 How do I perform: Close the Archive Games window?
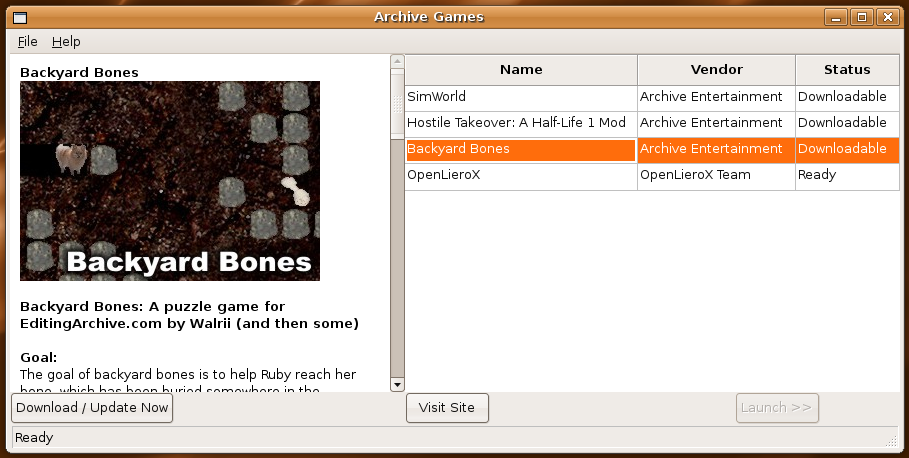click(x=888, y=17)
